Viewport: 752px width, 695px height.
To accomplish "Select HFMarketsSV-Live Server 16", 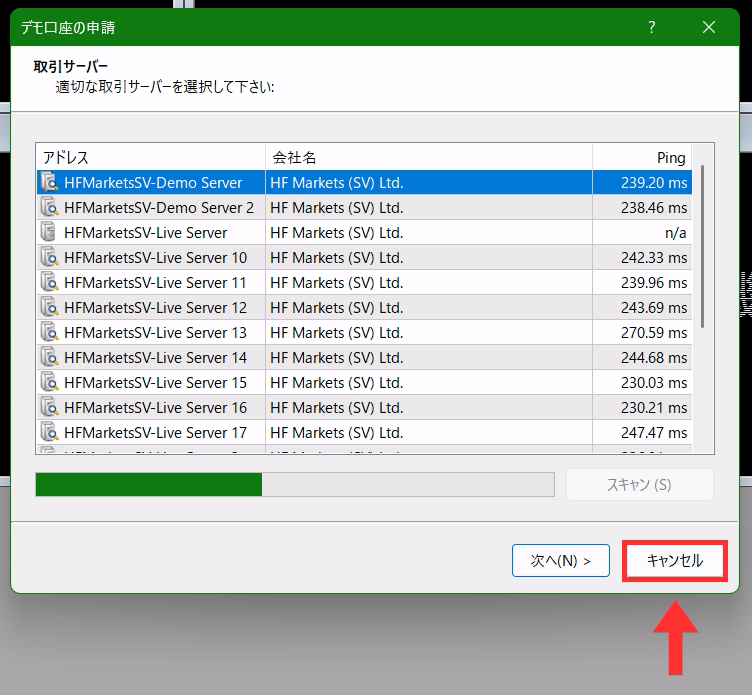I will tap(155, 408).
